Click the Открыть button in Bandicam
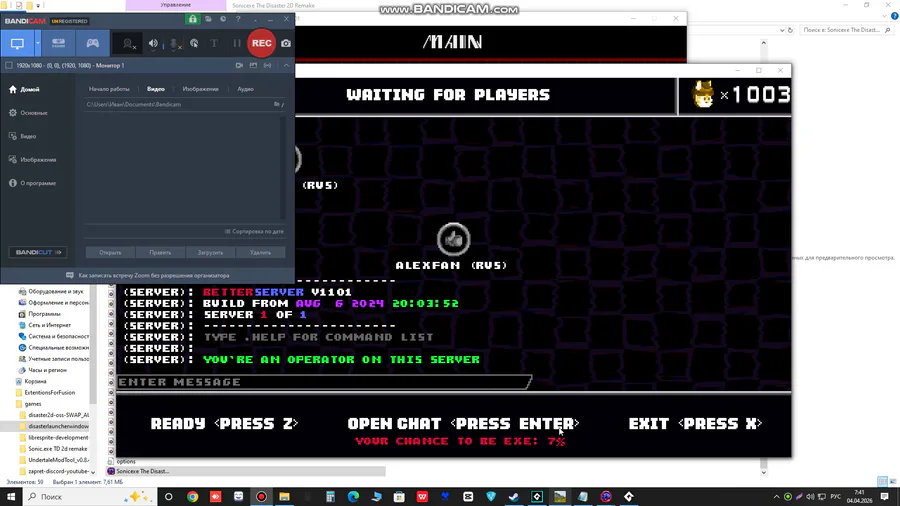This screenshot has width=900, height=506. 110,252
